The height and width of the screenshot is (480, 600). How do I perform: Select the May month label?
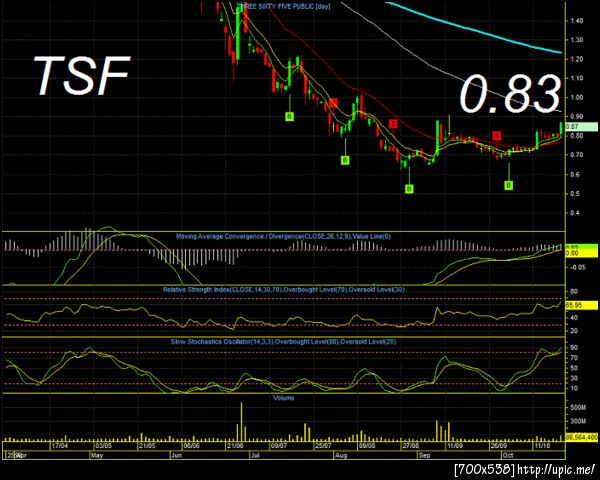pyautogui.click(x=97, y=456)
